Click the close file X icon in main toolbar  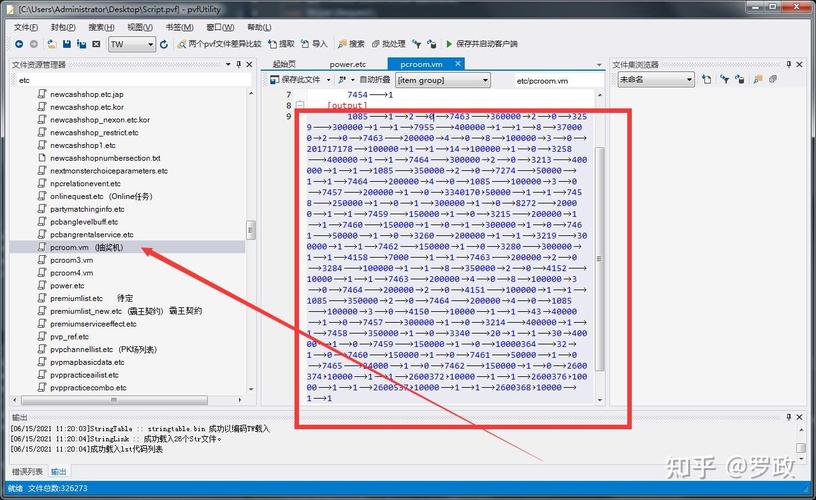point(96,44)
